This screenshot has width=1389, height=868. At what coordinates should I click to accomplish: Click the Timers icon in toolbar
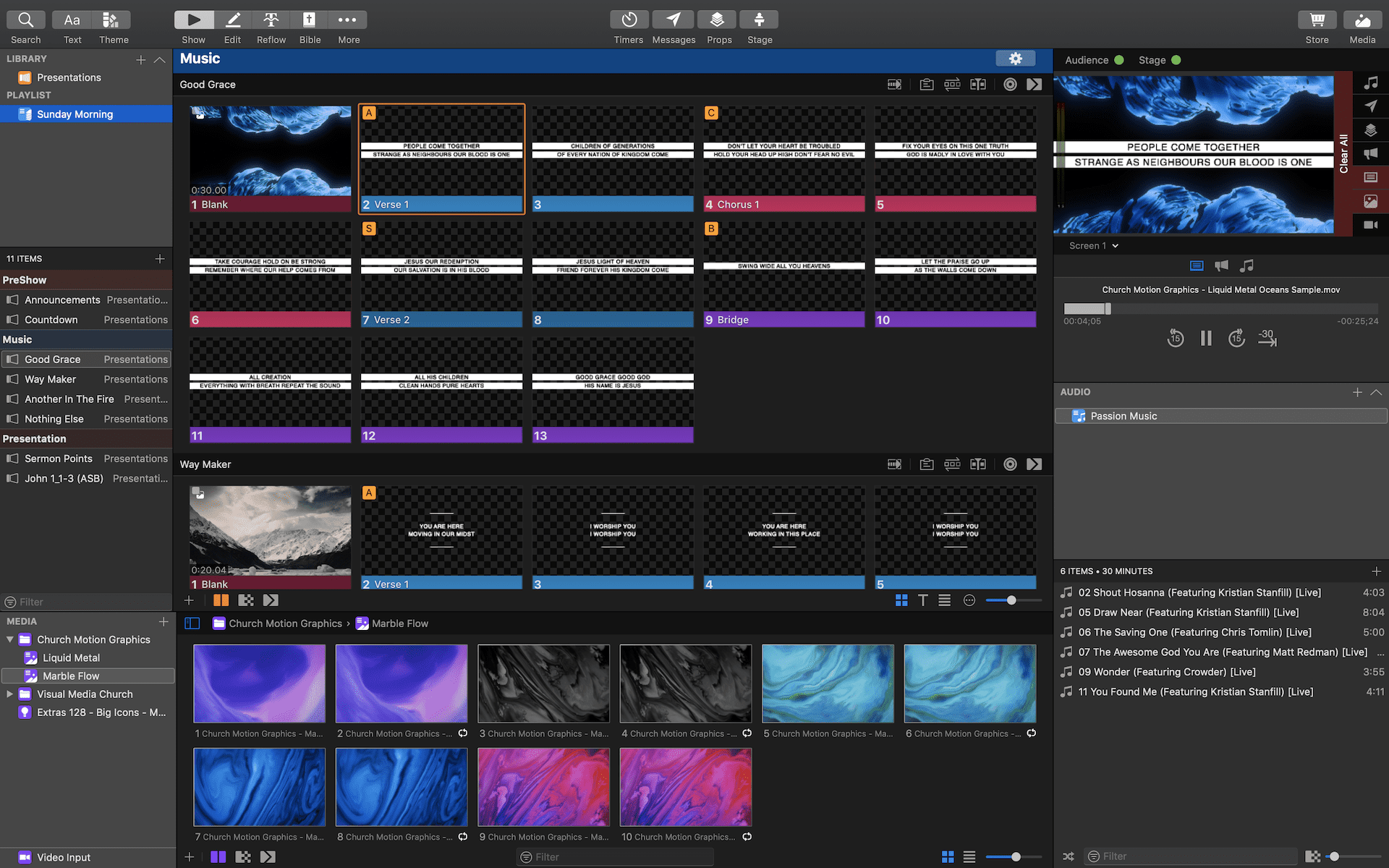click(627, 19)
